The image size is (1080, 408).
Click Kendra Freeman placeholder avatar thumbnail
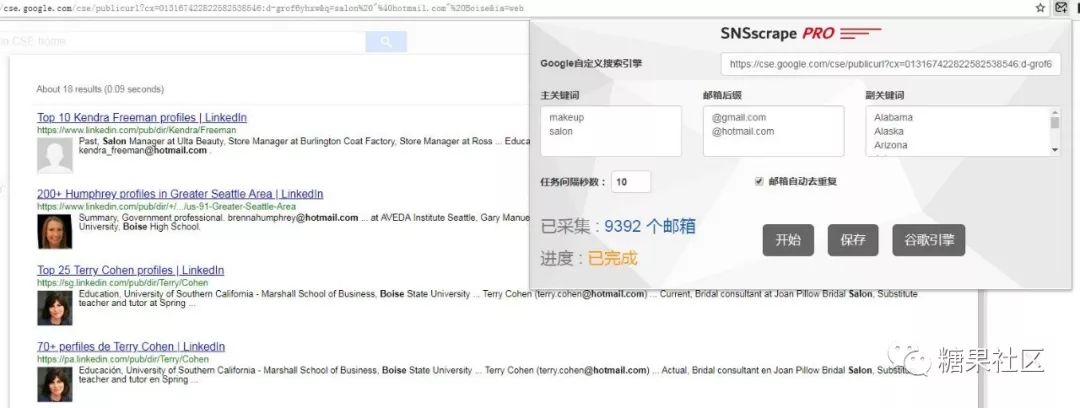click(54, 156)
